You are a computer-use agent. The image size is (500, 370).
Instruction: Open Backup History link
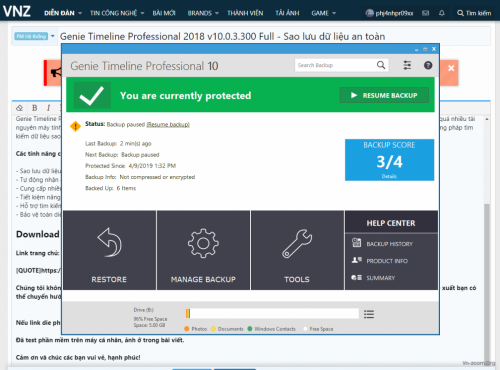[x=390, y=244]
